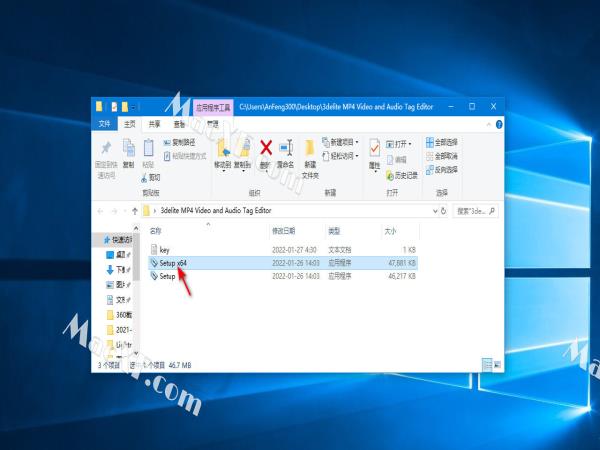Switch to details view icon in status bar

[x=487, y=365]
